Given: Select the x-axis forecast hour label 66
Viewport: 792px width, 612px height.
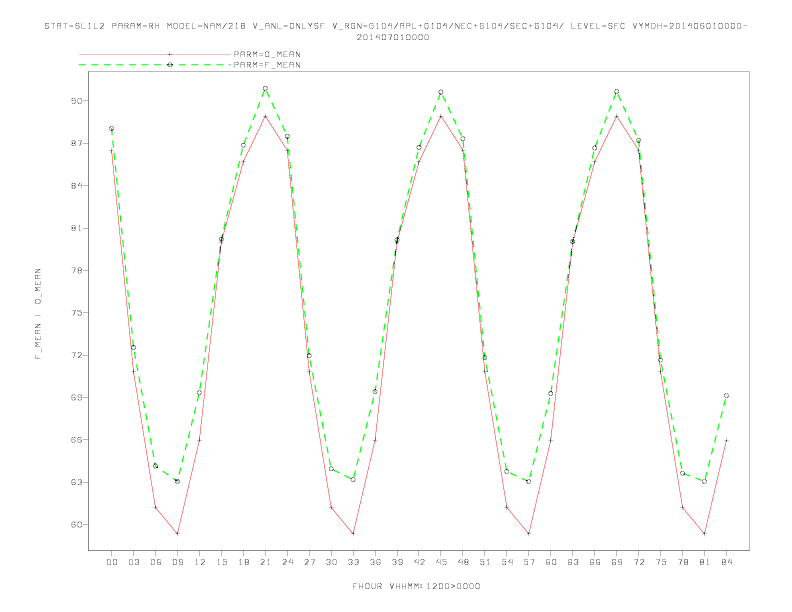Looking at the screenshot, I should [595, 562].
